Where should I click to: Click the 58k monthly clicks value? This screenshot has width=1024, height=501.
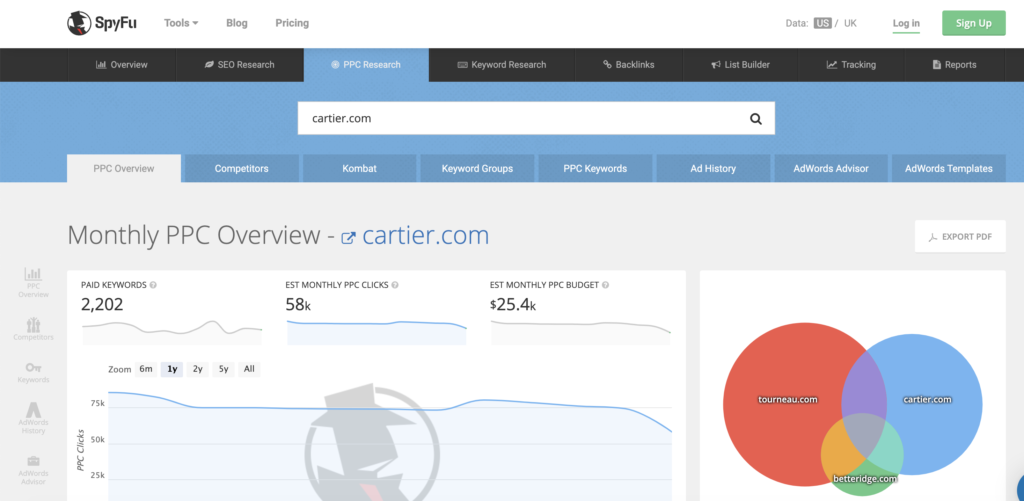click(298, 304)
